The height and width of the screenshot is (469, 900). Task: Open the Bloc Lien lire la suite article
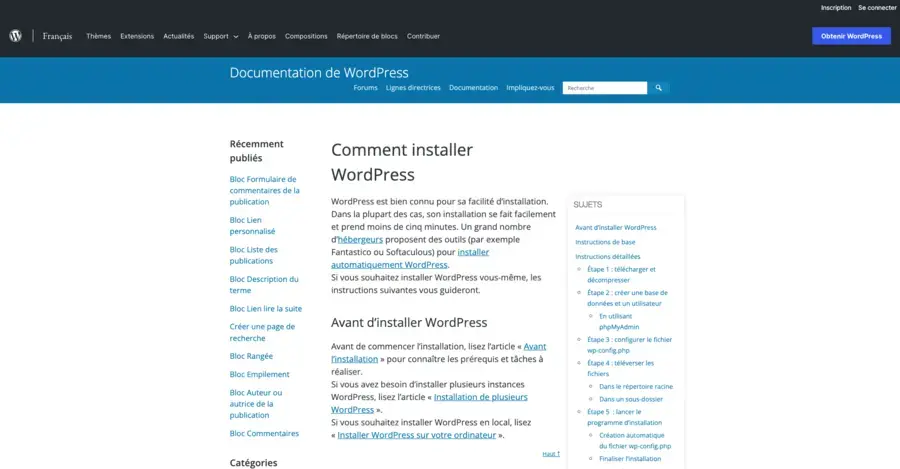pos(266,308)
